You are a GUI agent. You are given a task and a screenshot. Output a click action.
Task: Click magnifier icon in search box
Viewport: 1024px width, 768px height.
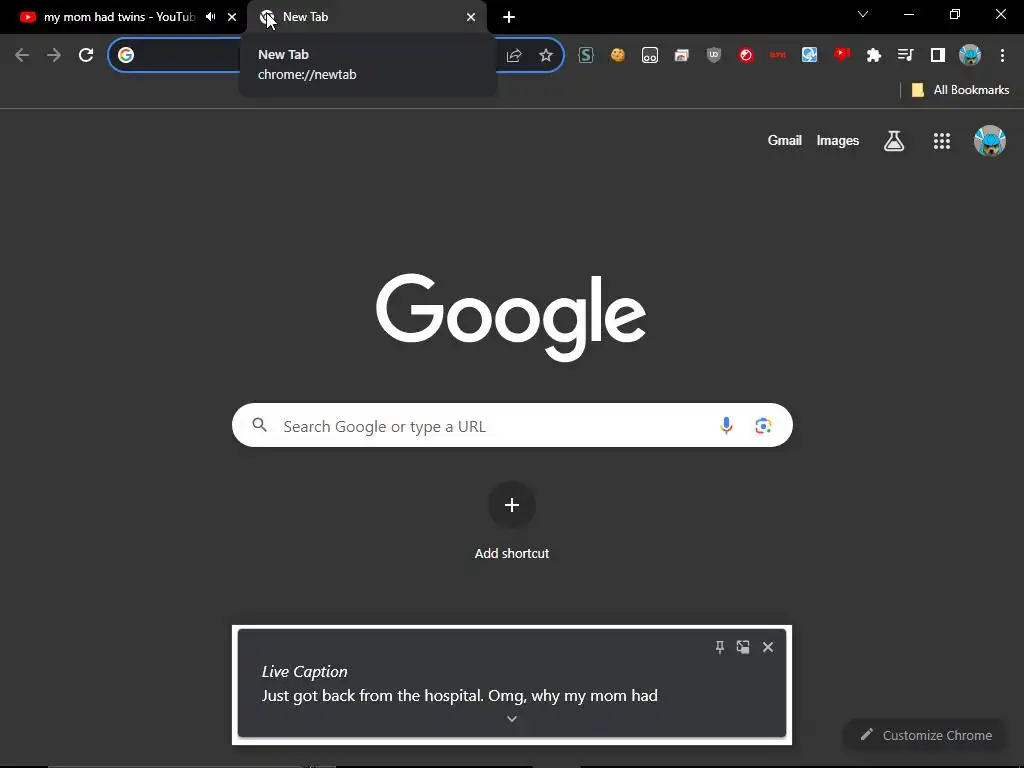[260, 425]
